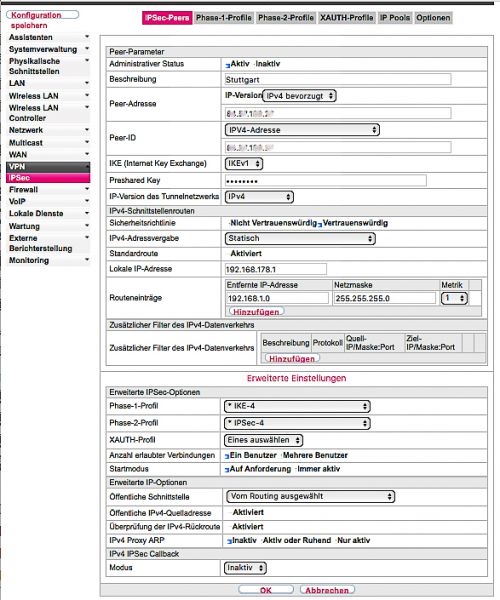Expand Lokale Dienste menu
Viewport: 500px width, 600px height.
click(x=48, y=214)
